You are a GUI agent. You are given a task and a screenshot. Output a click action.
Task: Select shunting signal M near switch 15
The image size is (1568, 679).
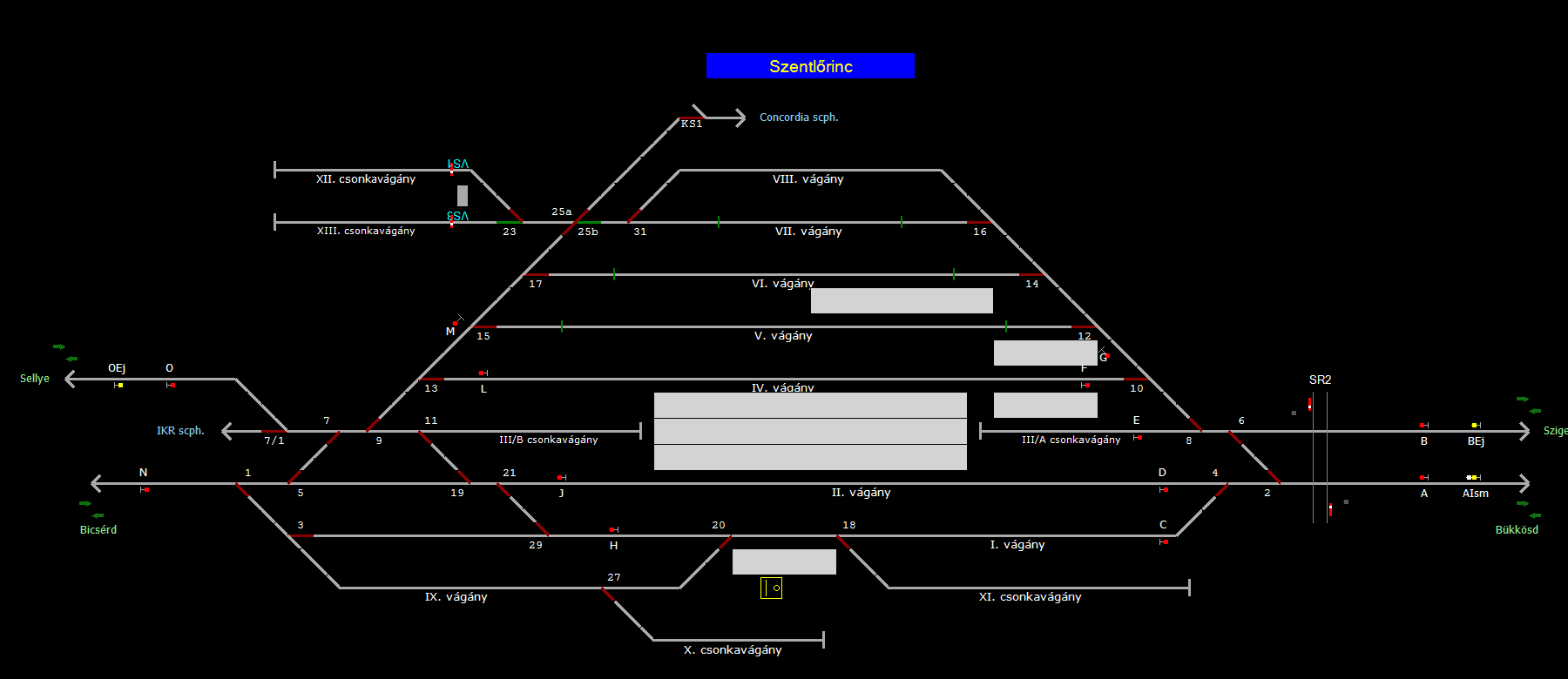pyautogui.click(x=456, y=322)
